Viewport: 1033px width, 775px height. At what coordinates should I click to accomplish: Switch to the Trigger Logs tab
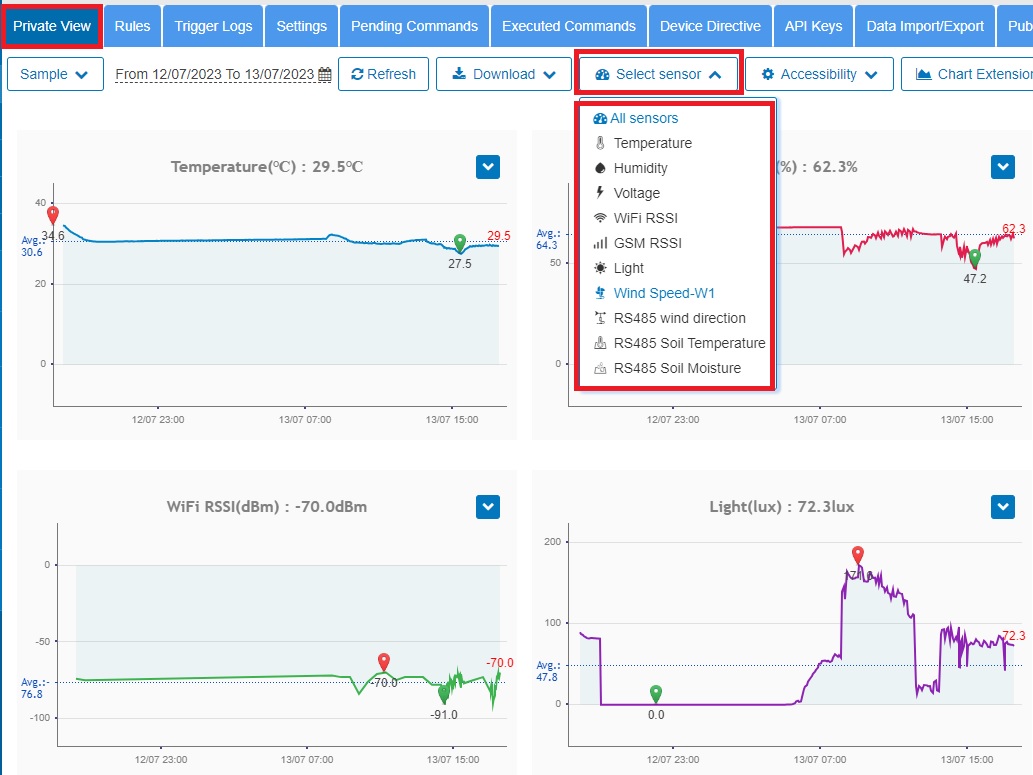(215, 26)
